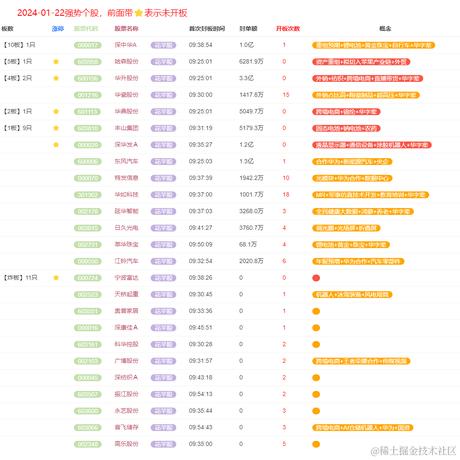Open stock name 永艺股份
Viewport: 460px width, 460px height.
click(x=126, y=411)
